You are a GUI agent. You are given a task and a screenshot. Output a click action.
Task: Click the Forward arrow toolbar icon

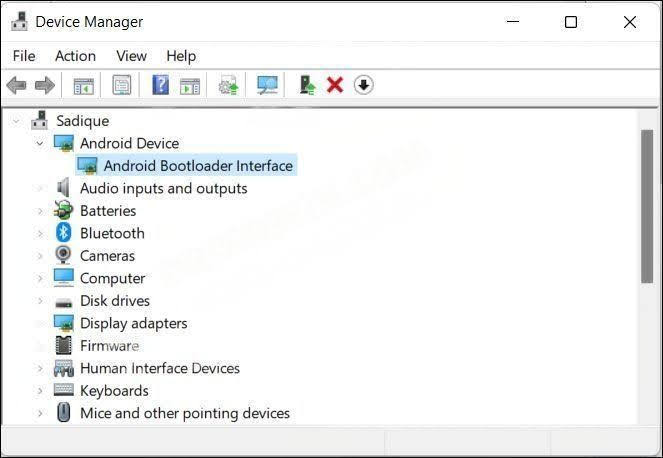[45, 85]
